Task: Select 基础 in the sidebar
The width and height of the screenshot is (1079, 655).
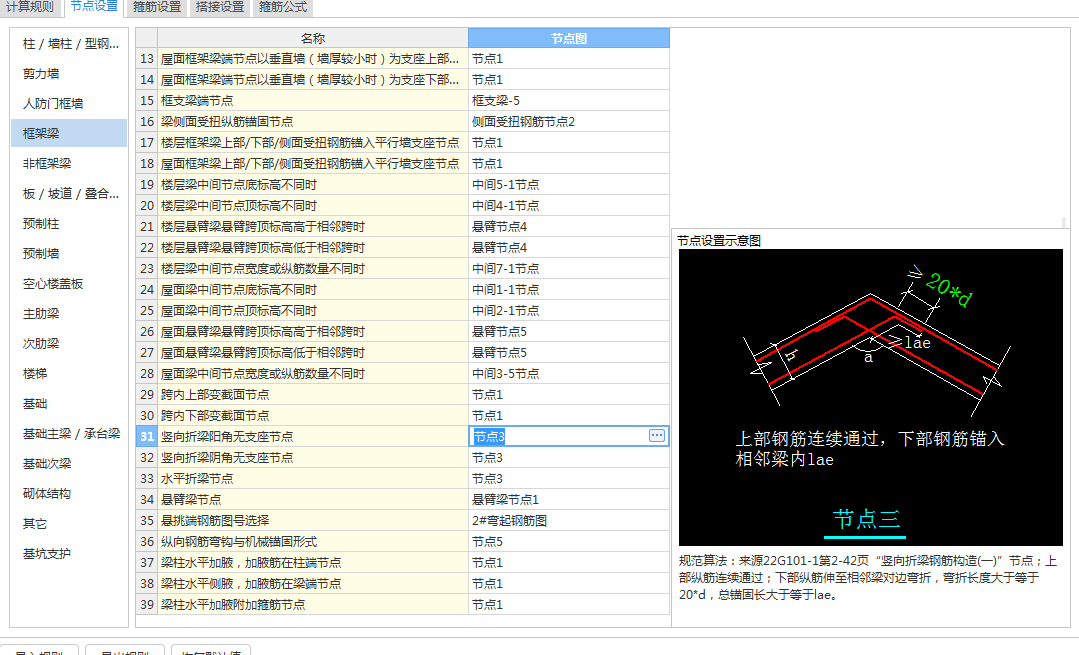Action: point(69,403)
